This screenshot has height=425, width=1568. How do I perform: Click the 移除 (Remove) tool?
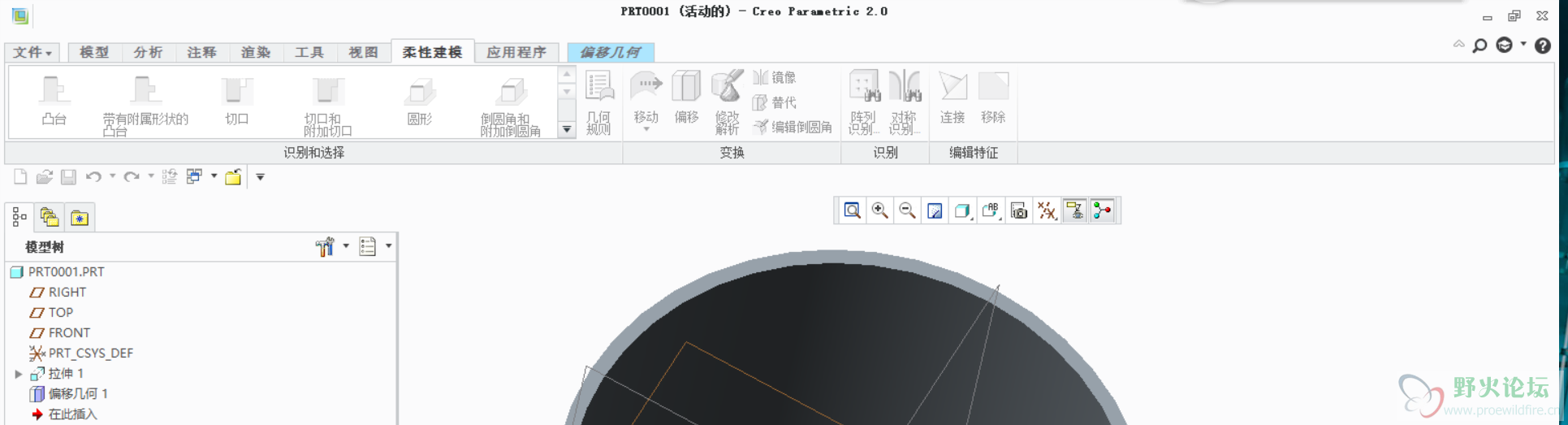pyautogui.click(x=993, y=98)
